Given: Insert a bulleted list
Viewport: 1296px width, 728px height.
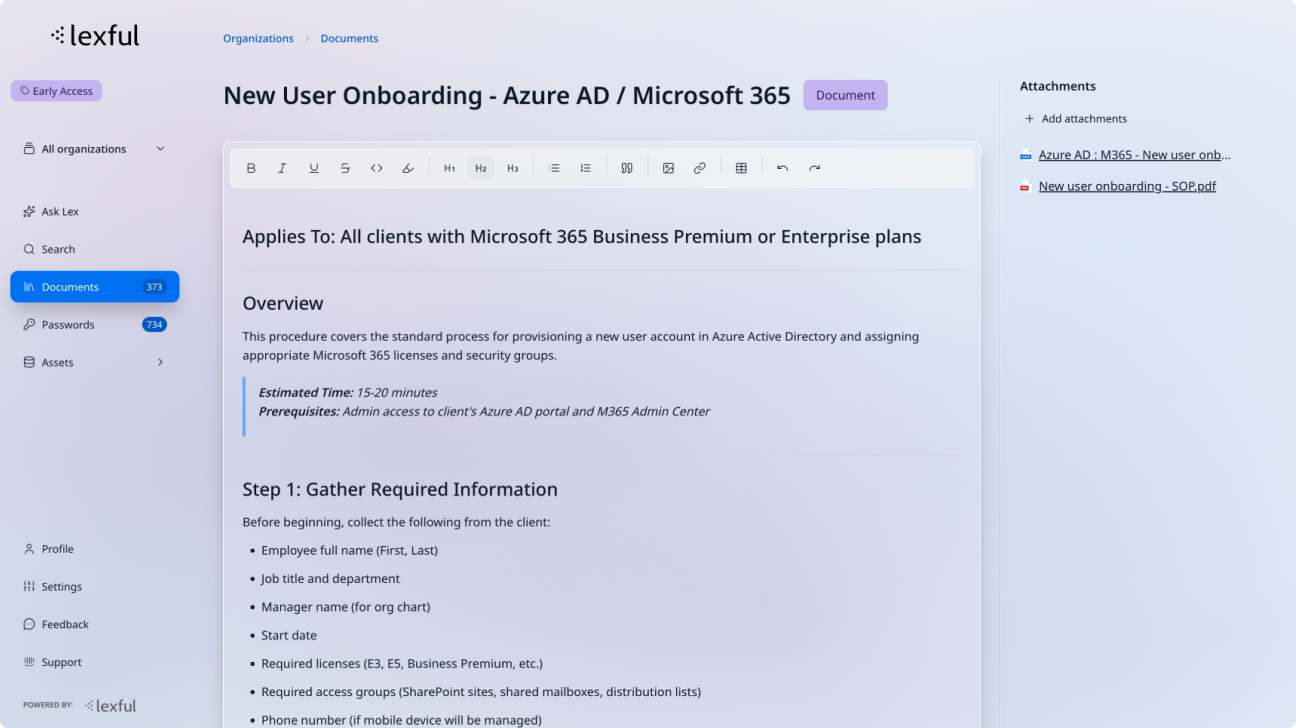Looking at the screenshot, I should [554, 168].
